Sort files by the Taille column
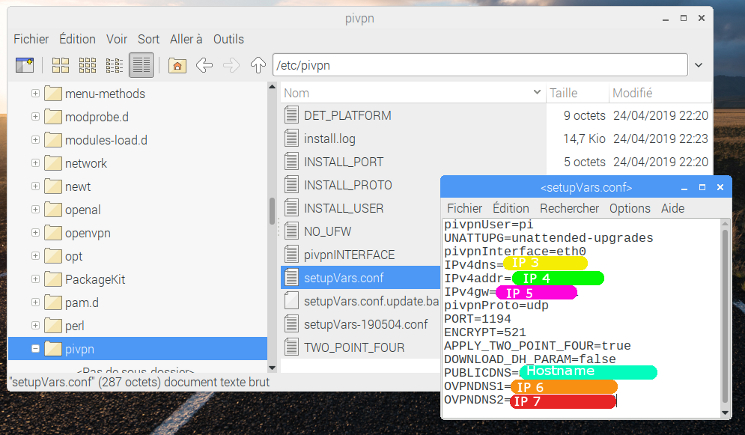 577,93
